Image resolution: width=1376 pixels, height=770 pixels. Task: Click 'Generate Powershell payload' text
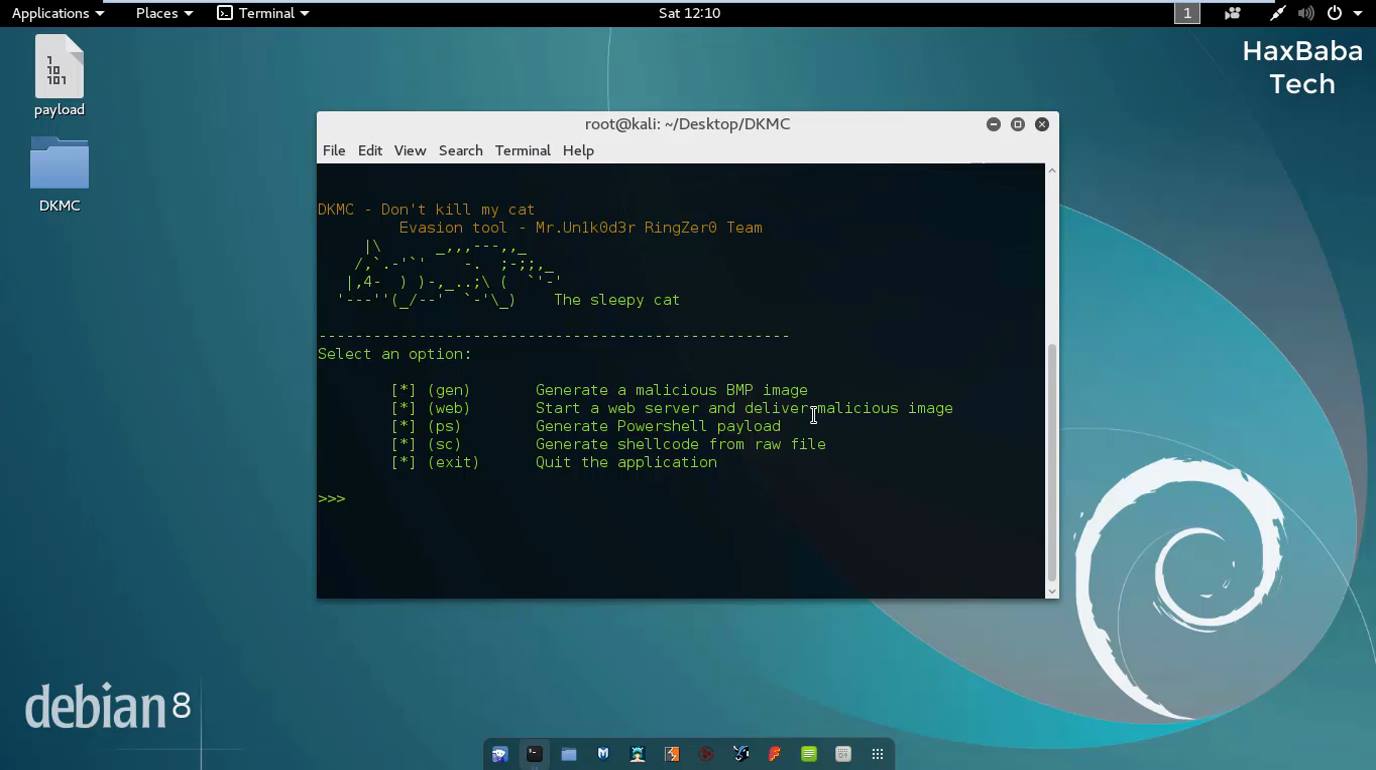[658, 426]
